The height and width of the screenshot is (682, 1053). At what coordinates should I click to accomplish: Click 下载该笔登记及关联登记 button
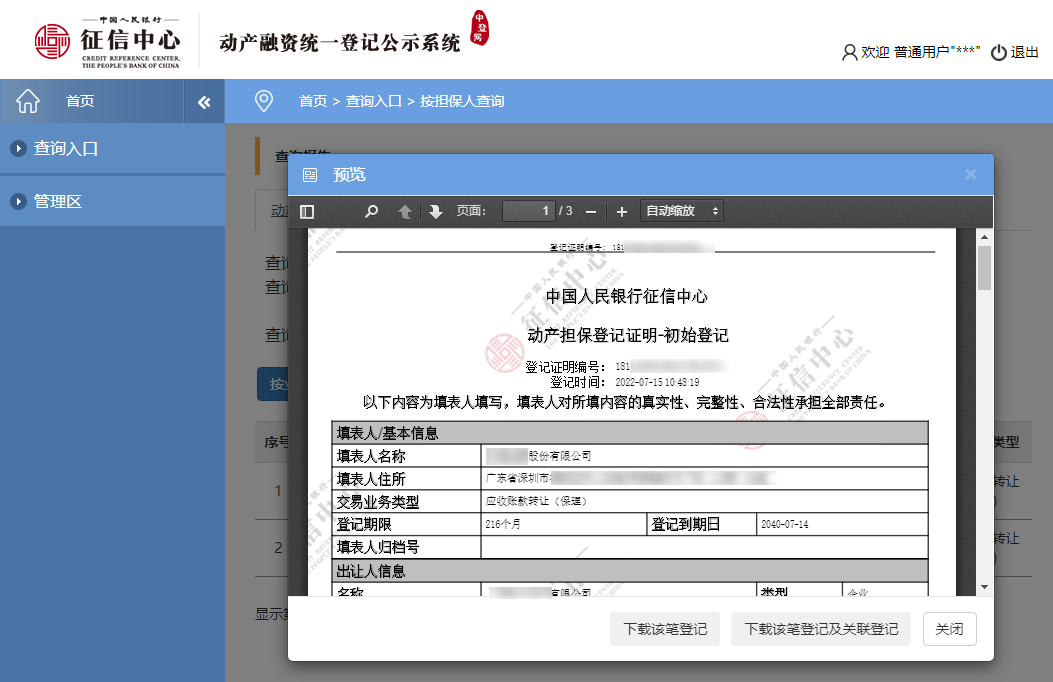821,629
